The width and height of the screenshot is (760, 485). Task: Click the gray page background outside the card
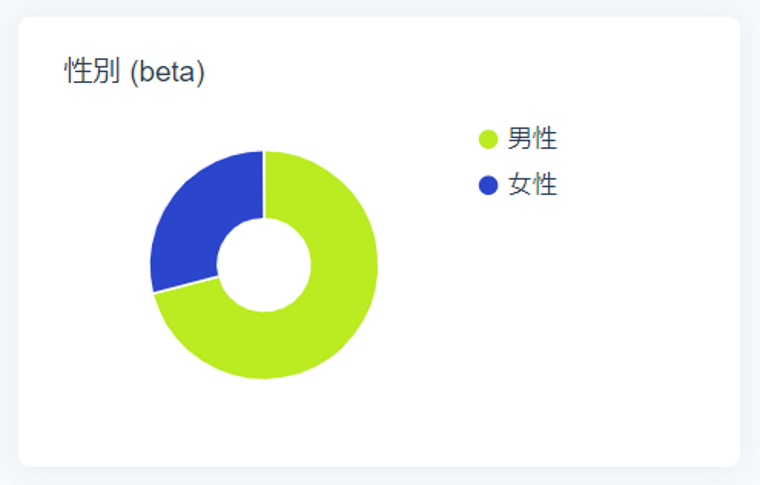point(750,476)
